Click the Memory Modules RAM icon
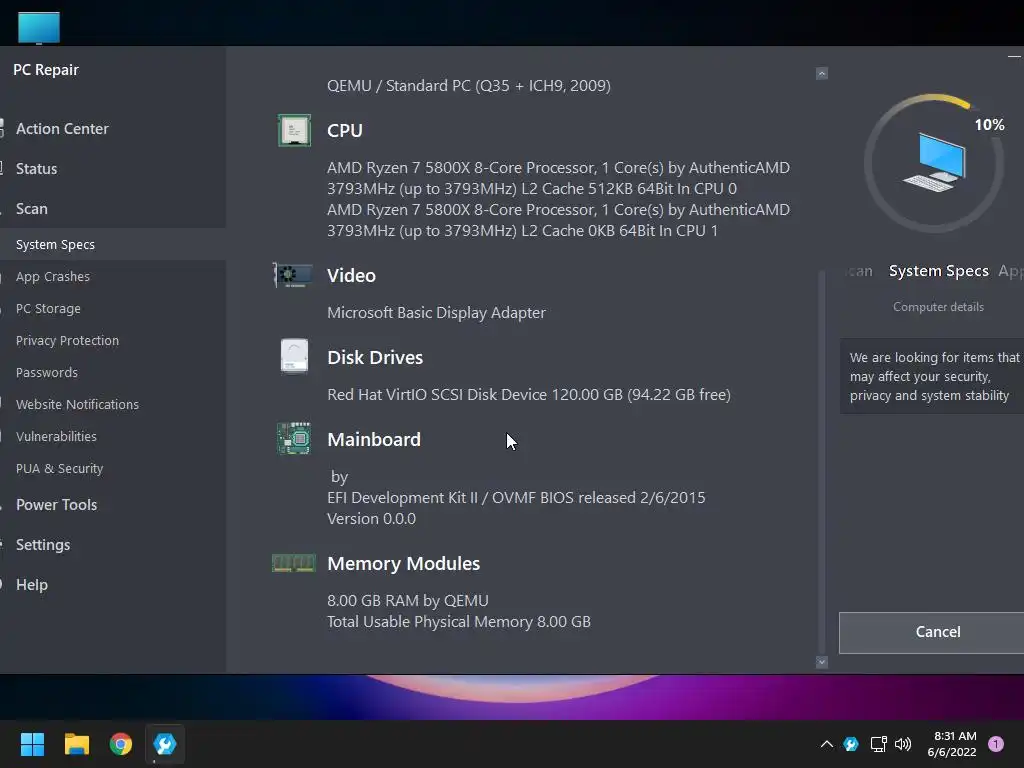The width and height of the screenshot is (1024, 768). click(x=293, y=563)
